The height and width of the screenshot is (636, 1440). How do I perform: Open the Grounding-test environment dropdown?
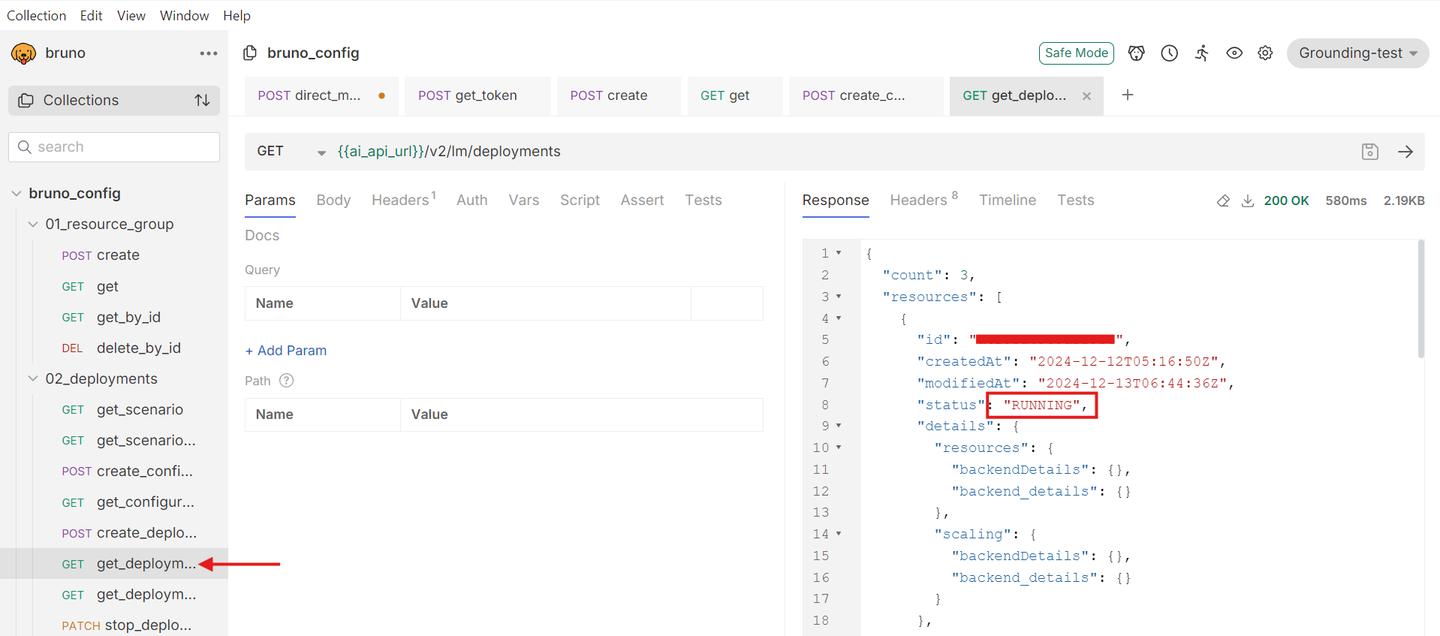coord(1357,53)
